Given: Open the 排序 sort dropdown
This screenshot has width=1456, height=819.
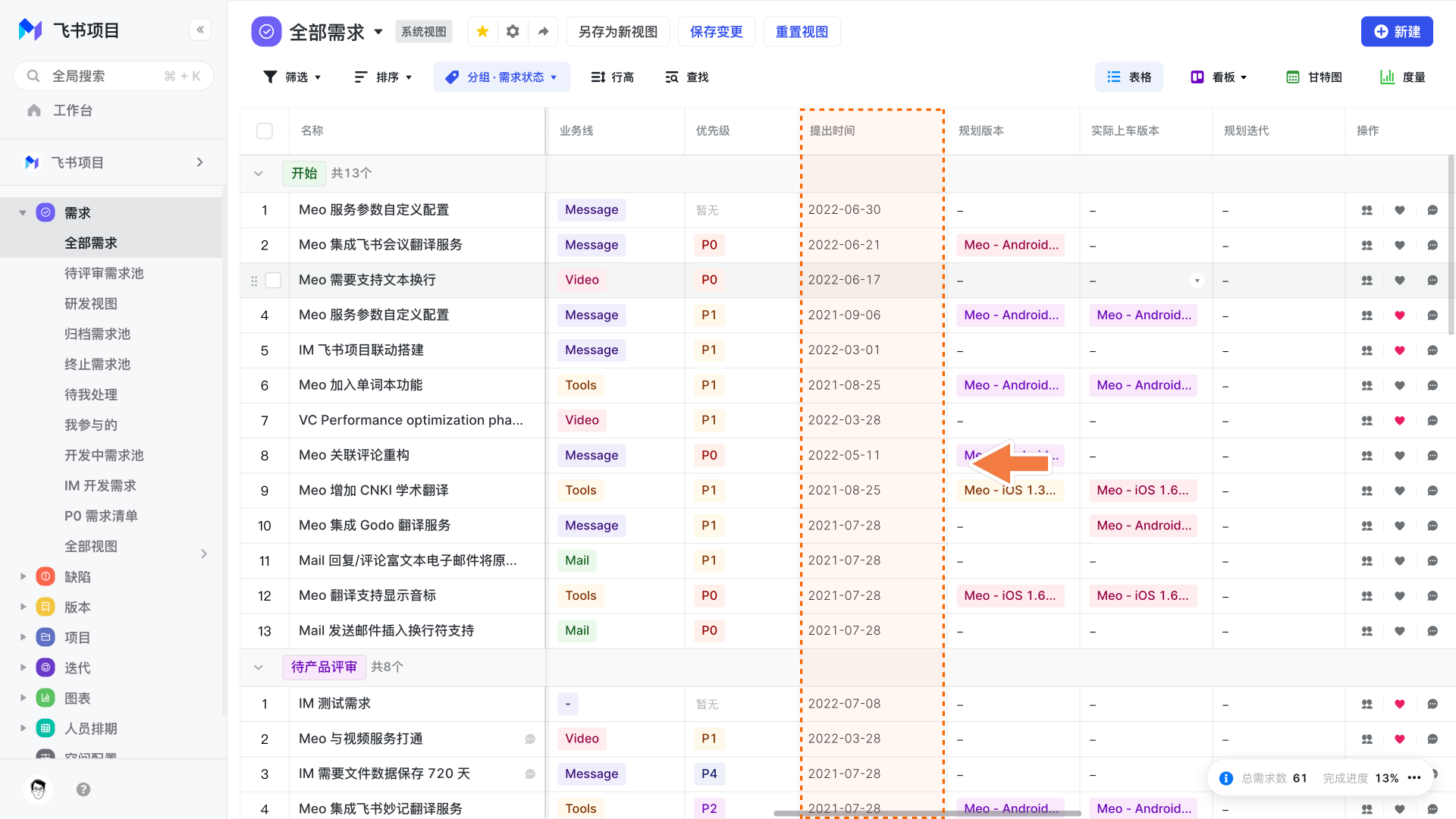Looking at the screenshot, I should (383, 77).
